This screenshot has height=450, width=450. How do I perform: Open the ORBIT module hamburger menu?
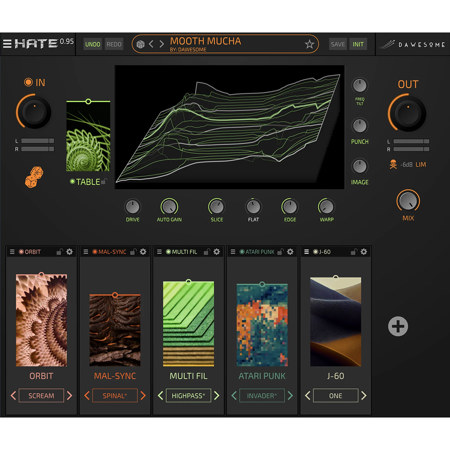(12, 252)
